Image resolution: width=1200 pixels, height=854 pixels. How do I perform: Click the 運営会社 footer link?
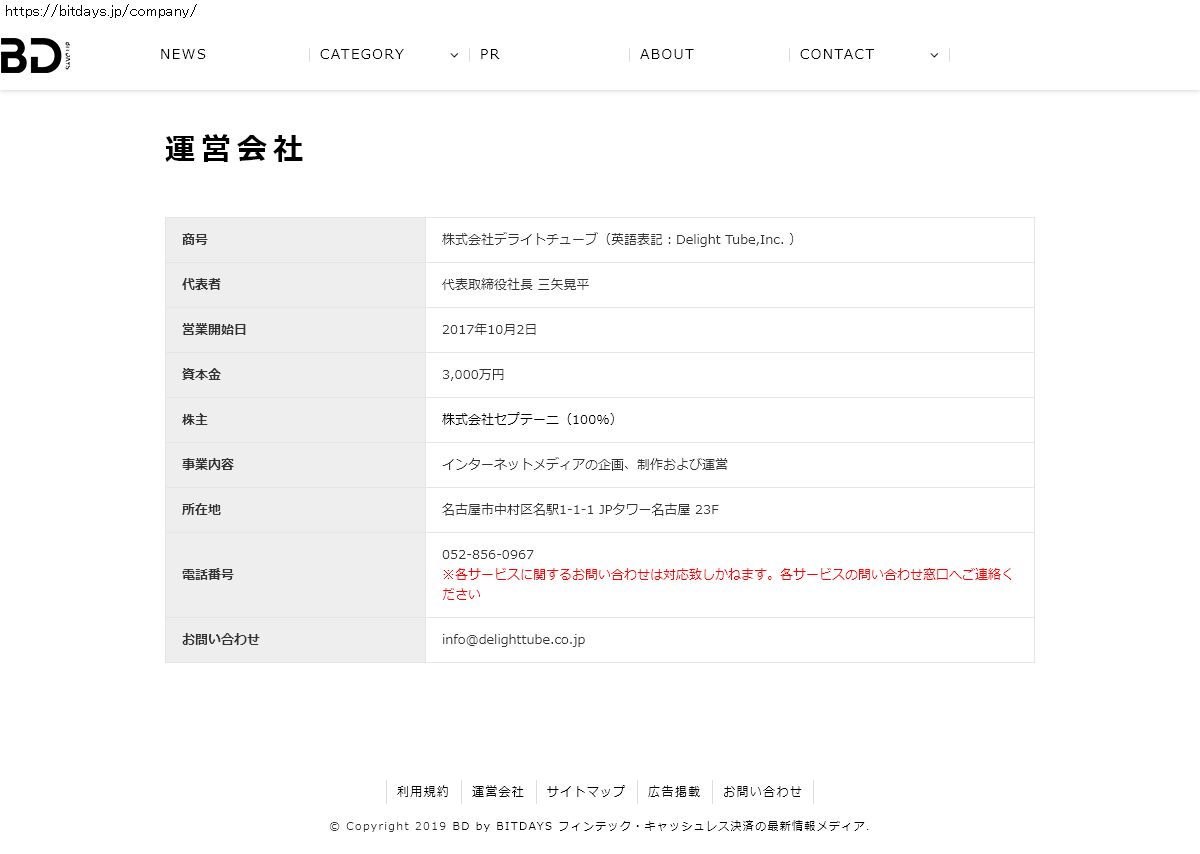click(498, 792)
